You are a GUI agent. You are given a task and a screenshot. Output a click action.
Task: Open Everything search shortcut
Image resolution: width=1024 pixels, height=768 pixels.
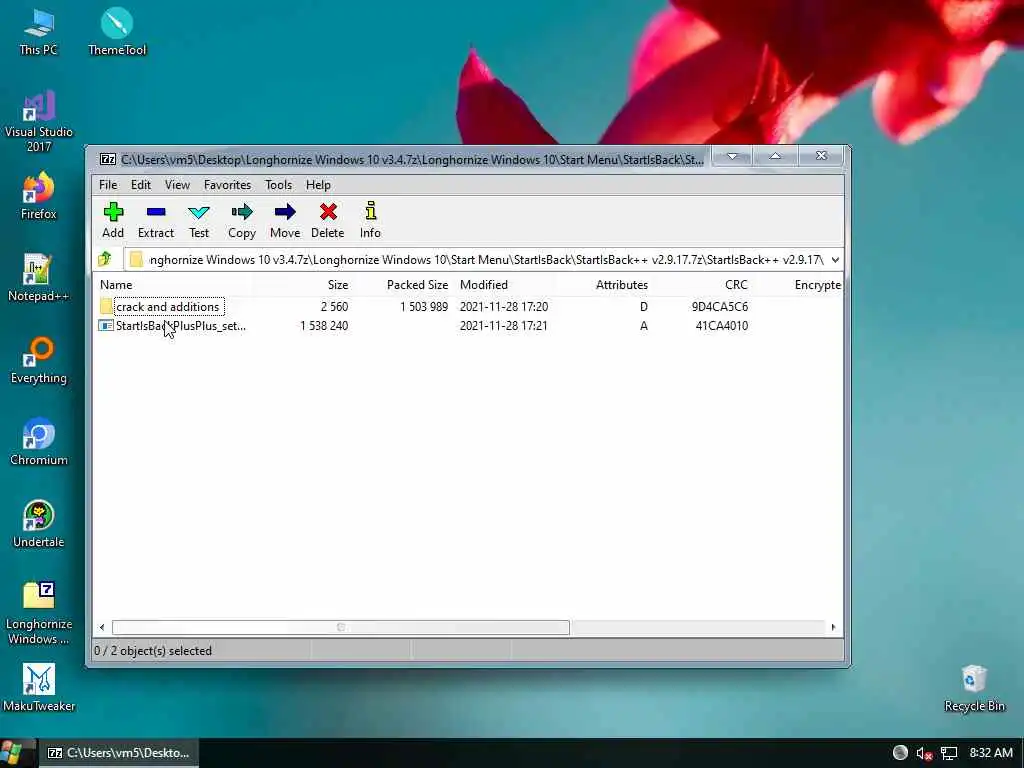39,360
